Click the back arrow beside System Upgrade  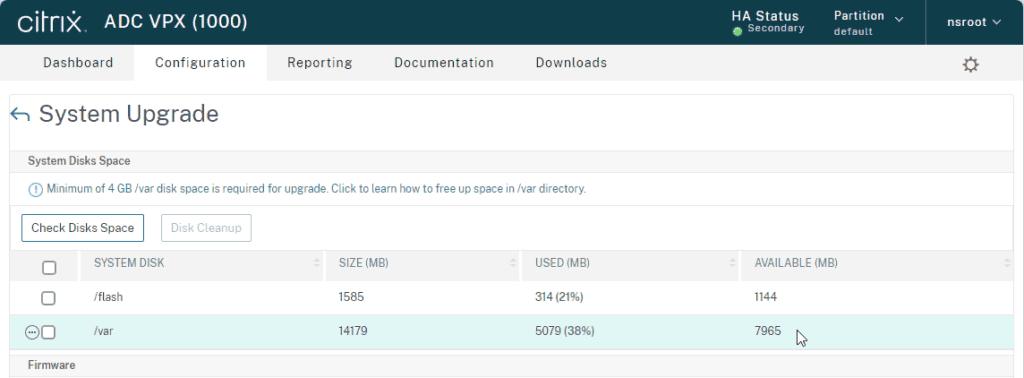click(20, 115)
